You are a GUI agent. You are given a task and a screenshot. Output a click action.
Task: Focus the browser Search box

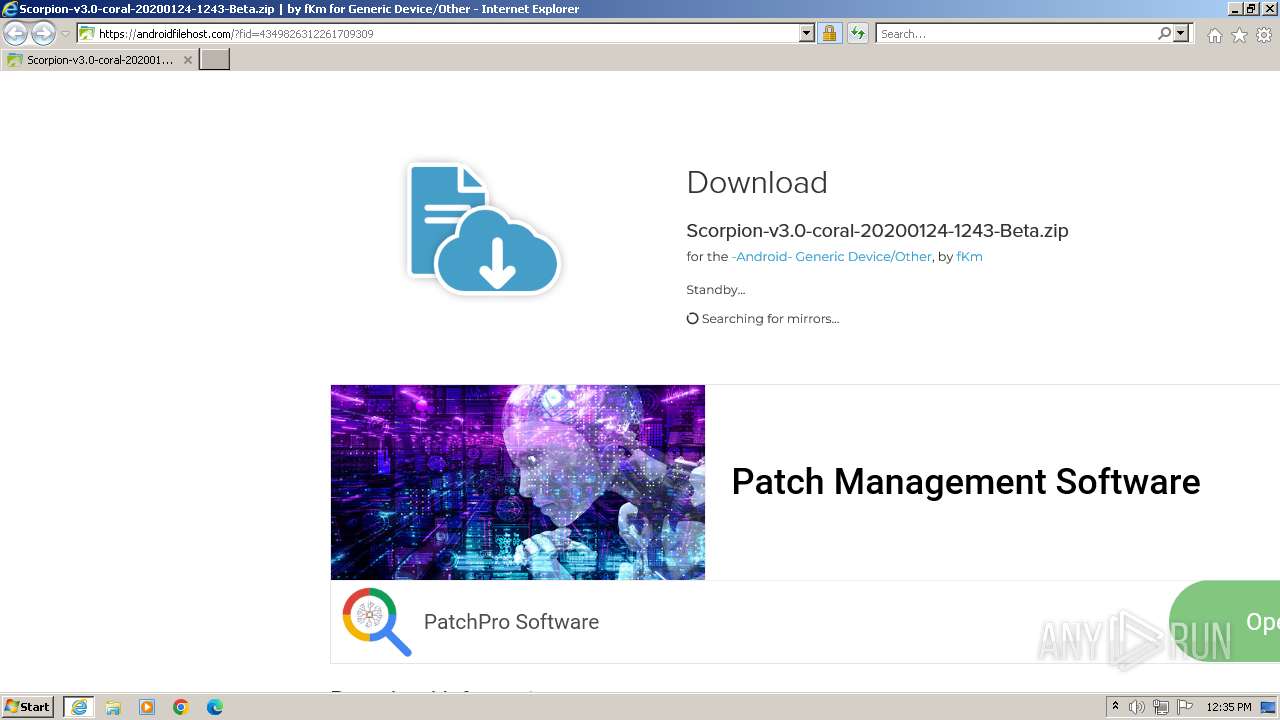[x=1015, y=33]
